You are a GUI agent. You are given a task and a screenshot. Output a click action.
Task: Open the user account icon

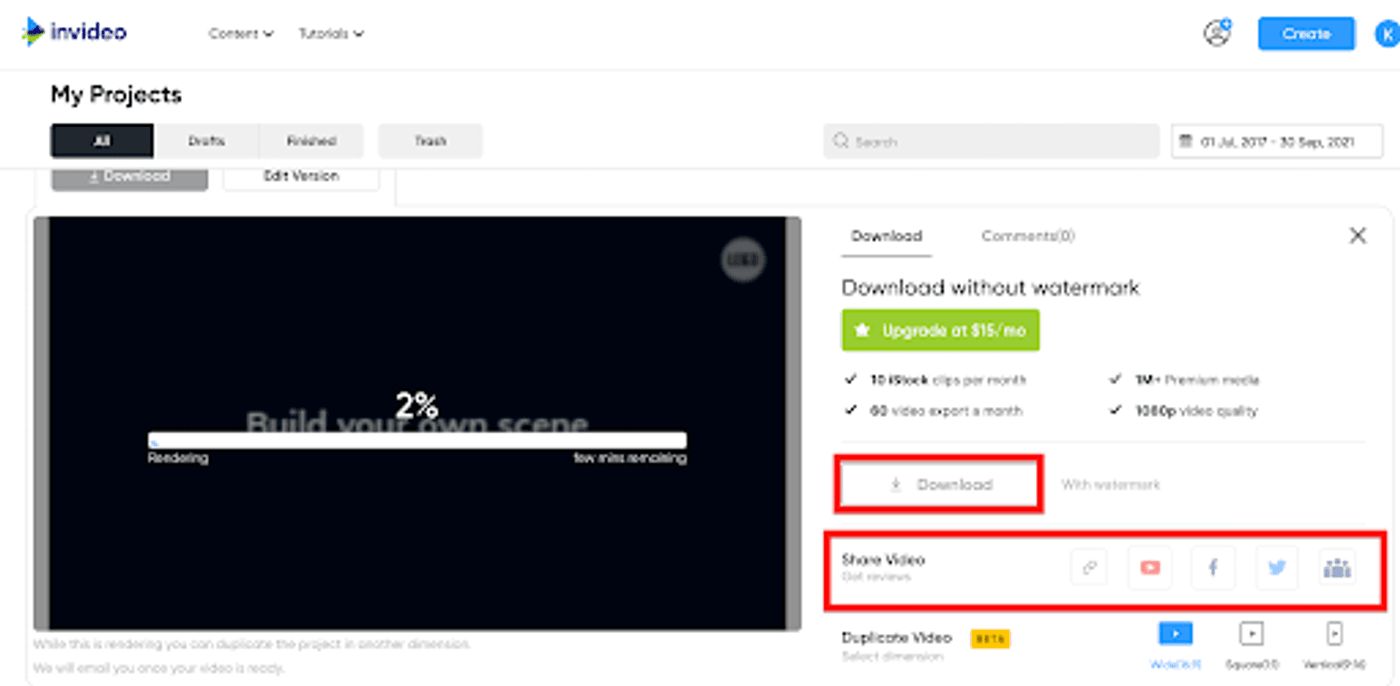(x=1217, y=33)
